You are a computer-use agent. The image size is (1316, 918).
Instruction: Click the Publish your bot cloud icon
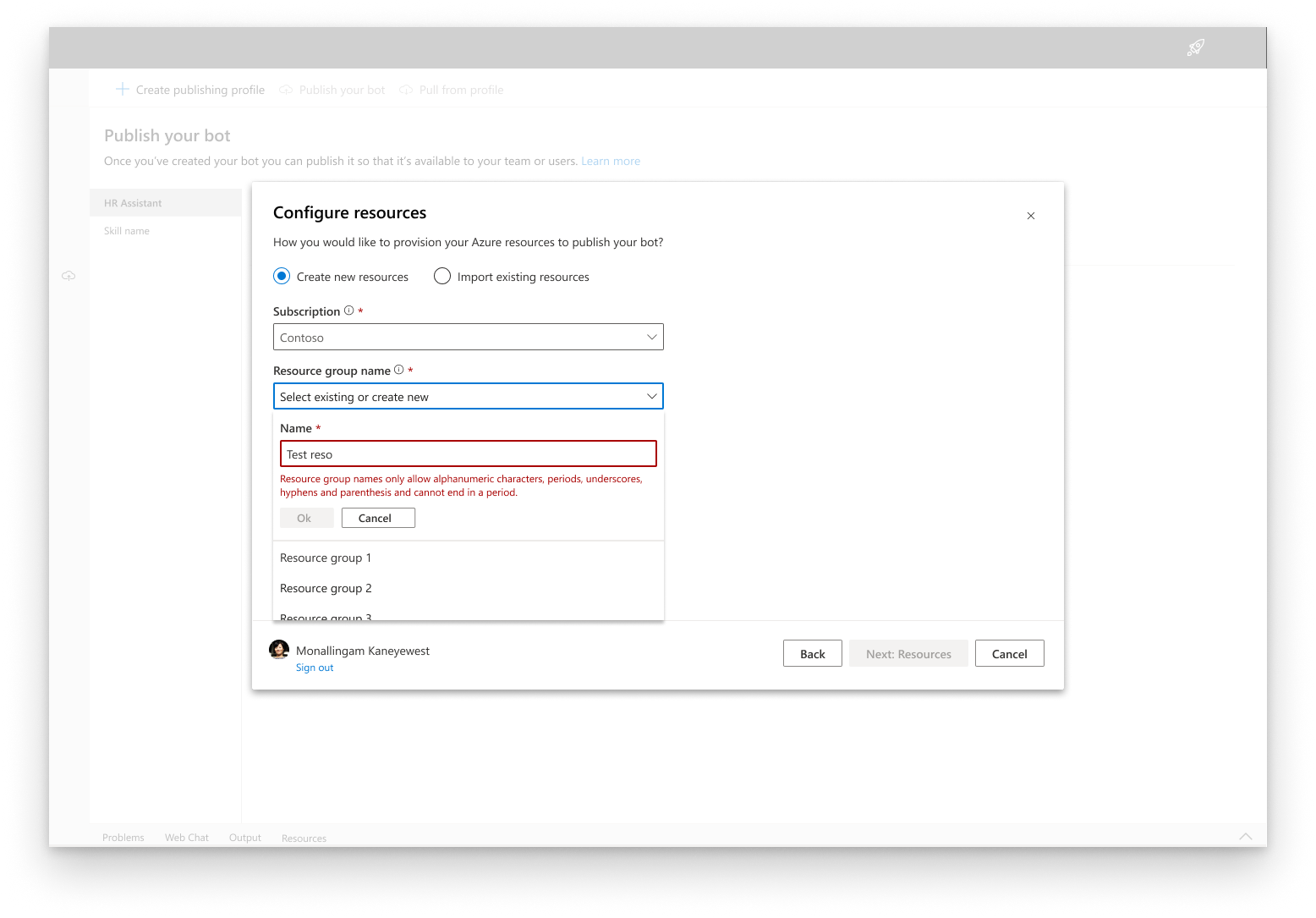(x=285, y=90)
